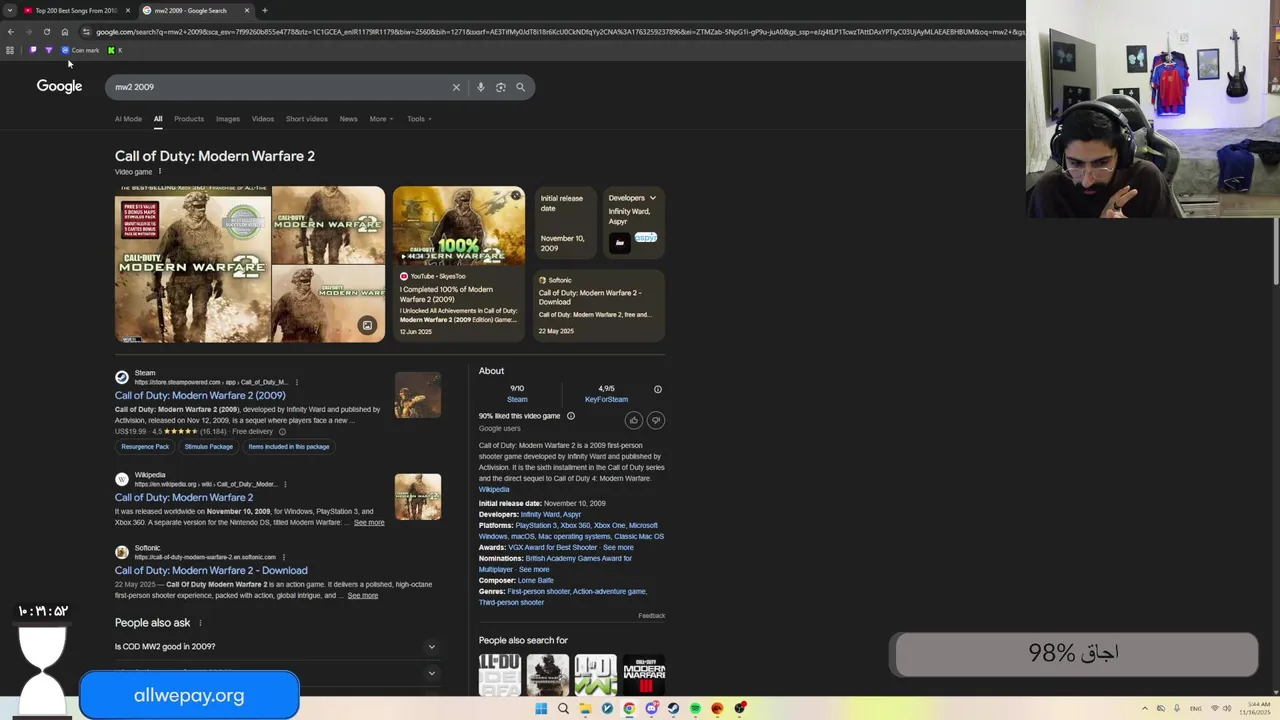The width and height of the screenshot is (1280, 720).
Task: Open Softonic Modern Warfare 2 - Download link
Action: click(211, 571)
